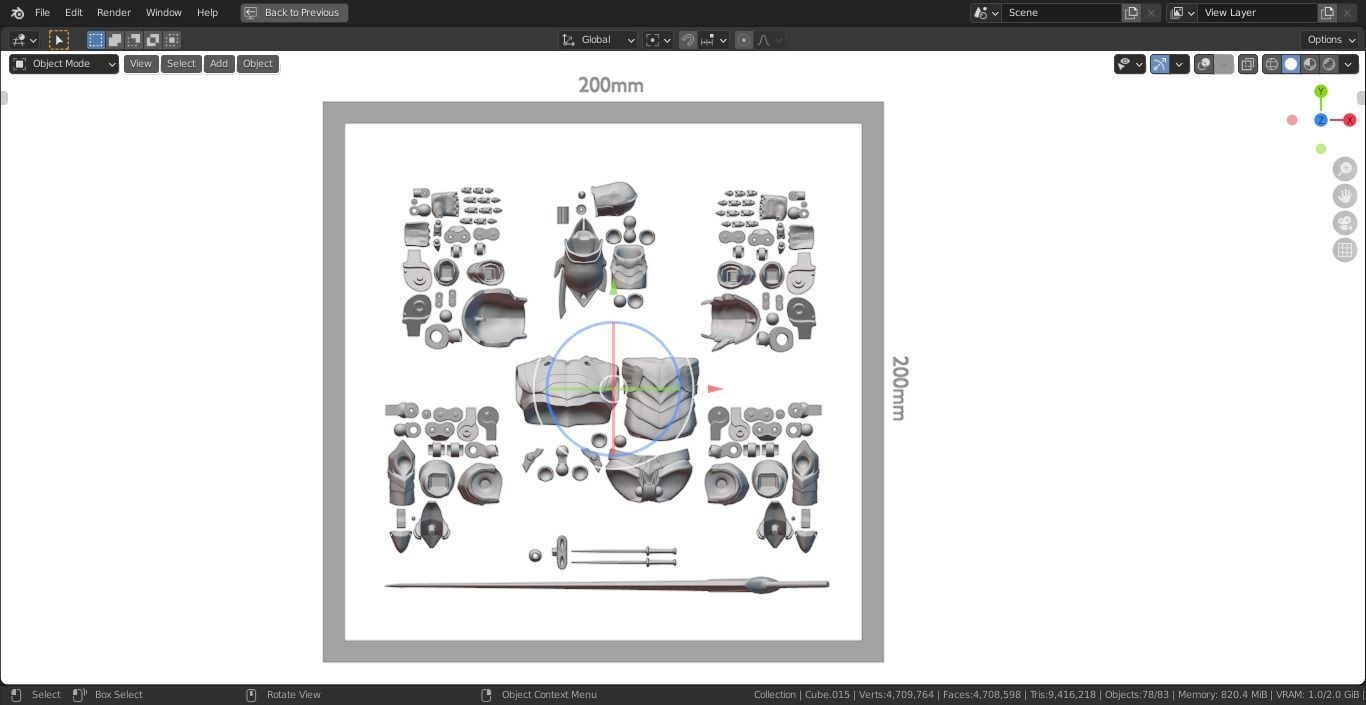Click the spear model in viewport
The height and width of the screenshot is (705, 1366).
(x=607, y=585)
